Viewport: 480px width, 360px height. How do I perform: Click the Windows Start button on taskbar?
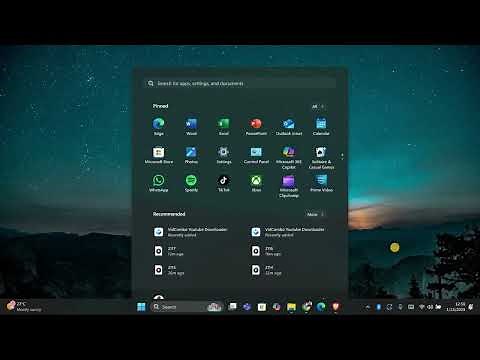click(x=141, y=307)
